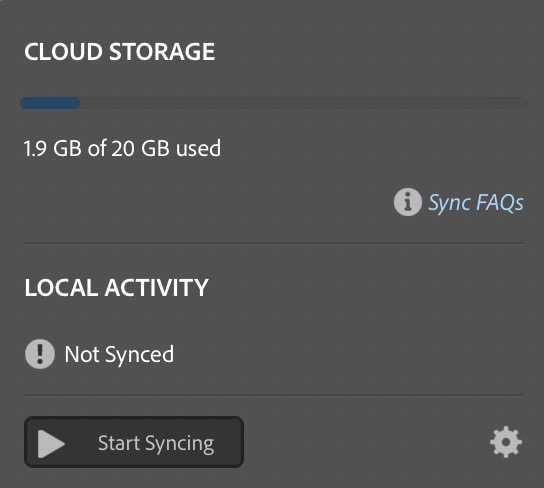Click the word FAQs in the link
Screen dimensions: 544x488
point(500,203)
